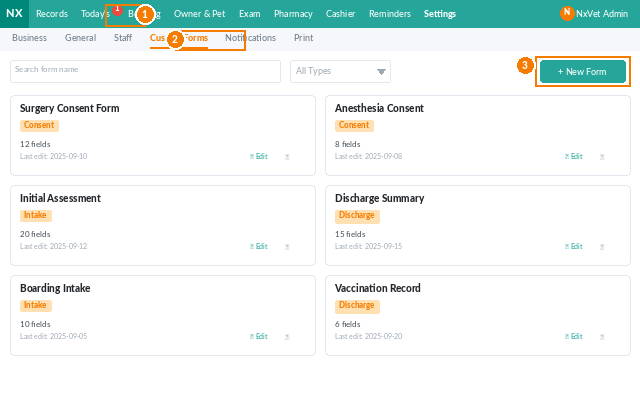Switch to the Business settings tab
The width and height of the screenshot is (640, 400).
pyautogui.click(x=29, y=38)
